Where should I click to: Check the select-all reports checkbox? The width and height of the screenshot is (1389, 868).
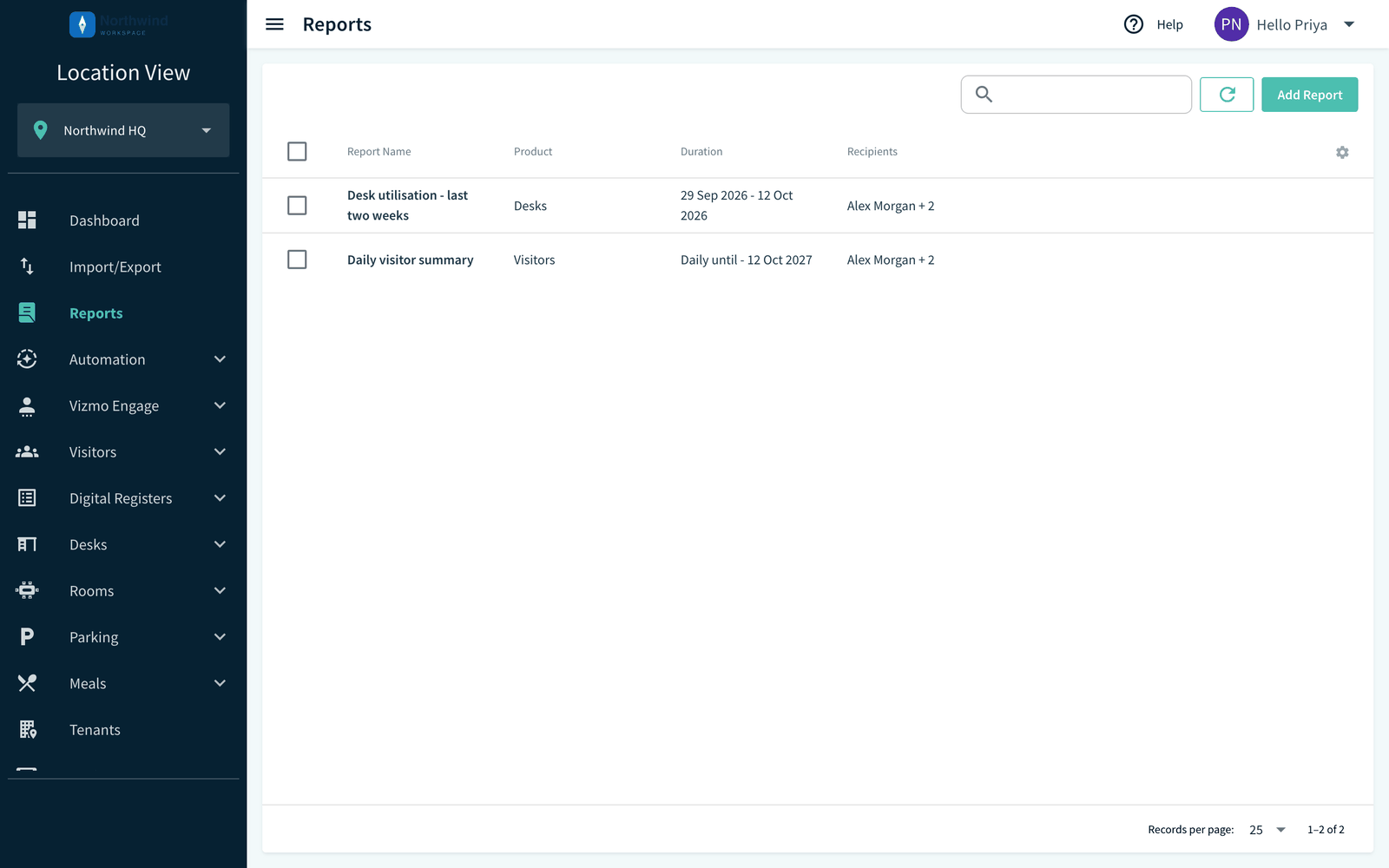click(x=297, y=151)
